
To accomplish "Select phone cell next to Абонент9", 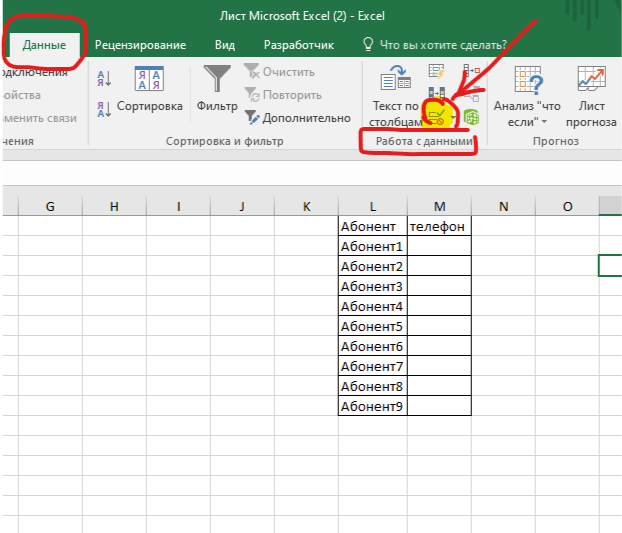I will (440, 406).
